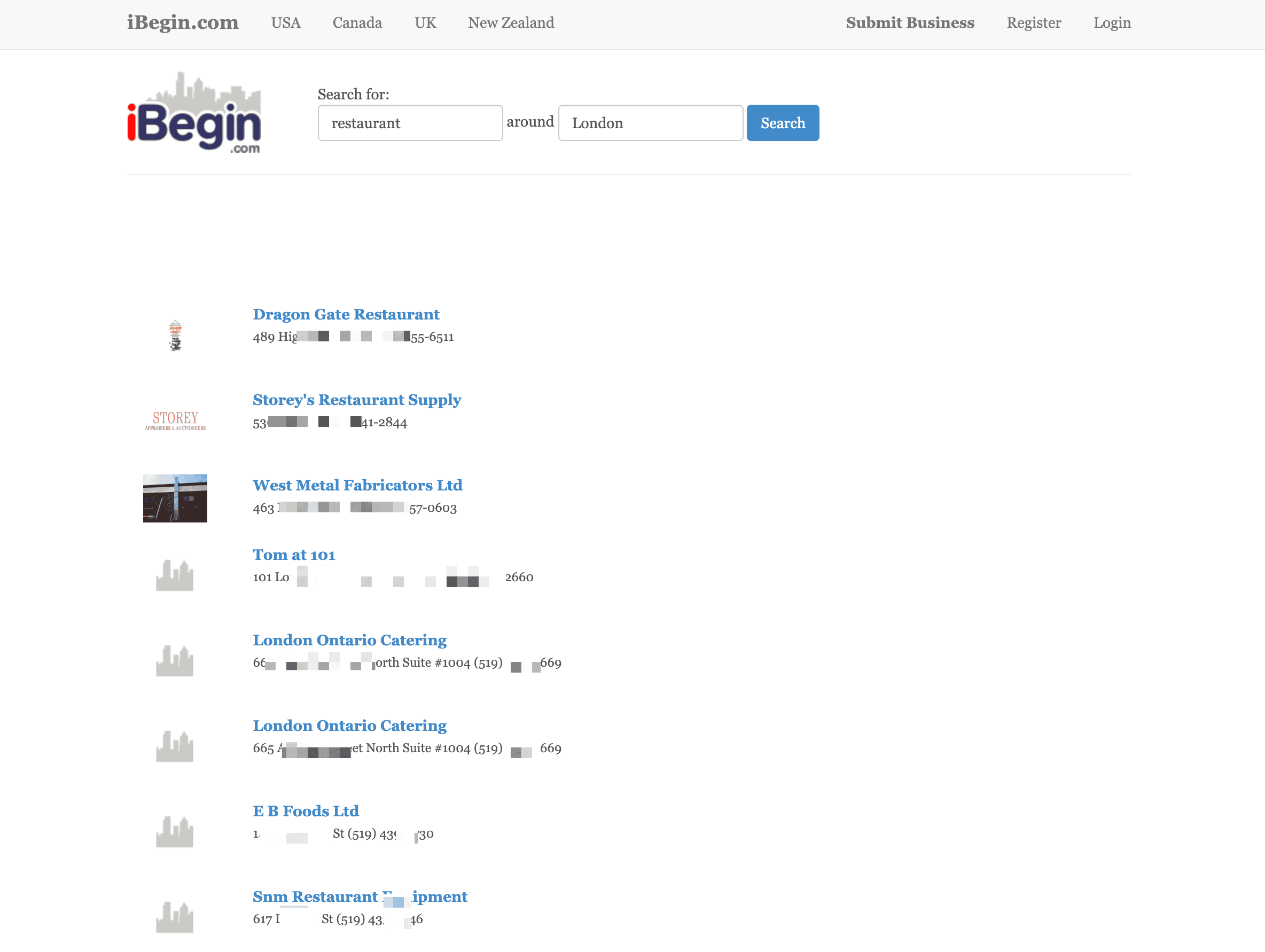Focus the 'restaurant' search keyword field
The width and height of the screenshot is (1265, 952).
pyautogui.click(x=410, y=123)
